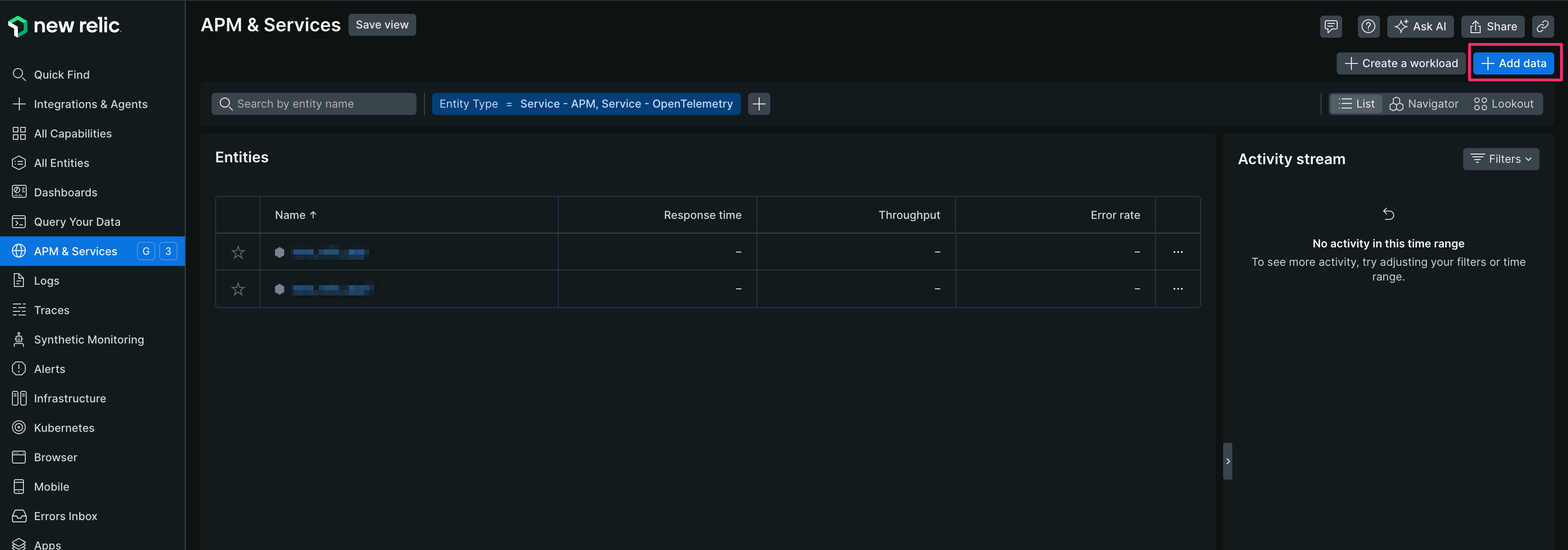Copy the permalink for this page
Viewport: 1568px width, 550px height.
pyautogui.click(x=1543, y=26)
